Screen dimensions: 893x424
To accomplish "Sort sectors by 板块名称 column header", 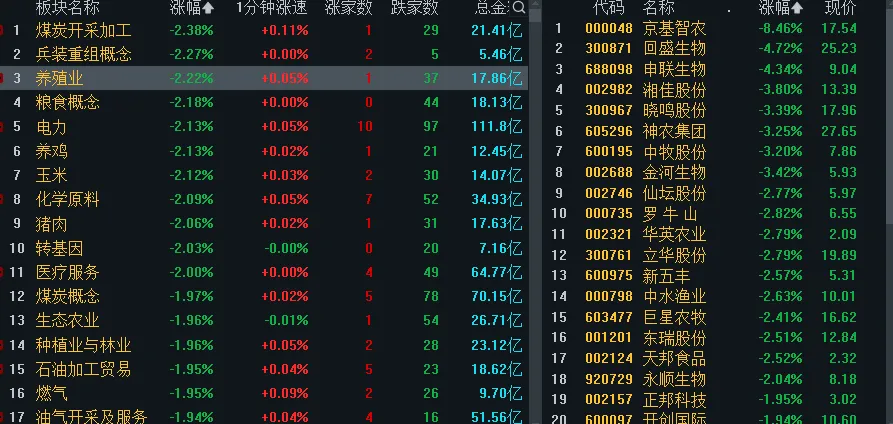I will [67, 8].
